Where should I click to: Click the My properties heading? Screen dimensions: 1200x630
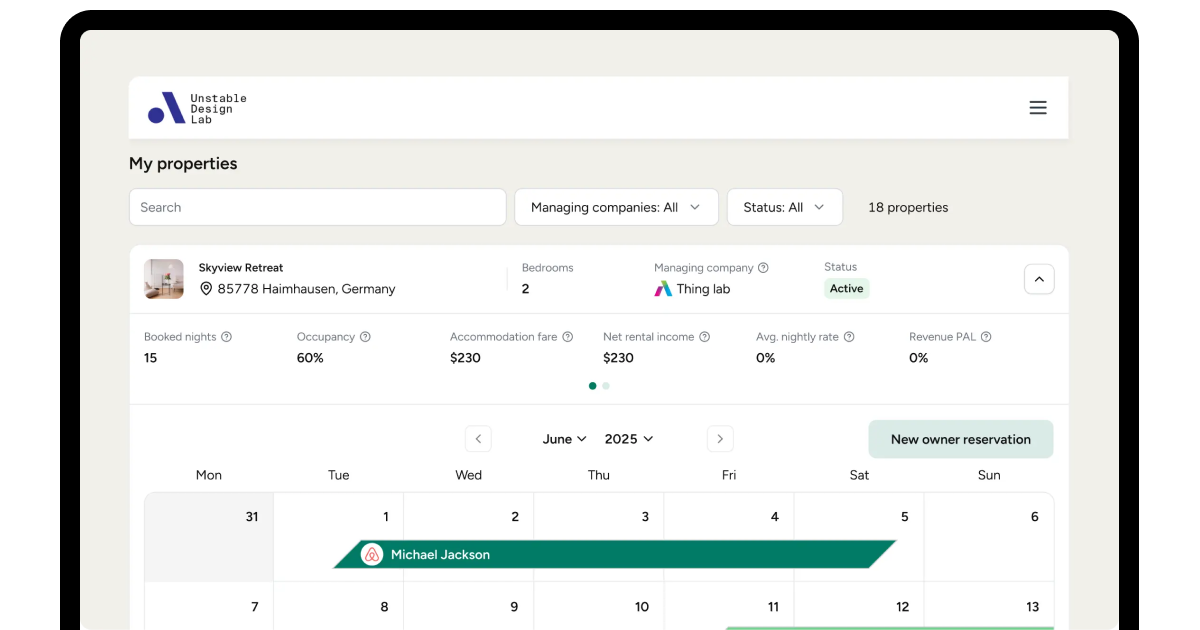(x=183, y=164)
